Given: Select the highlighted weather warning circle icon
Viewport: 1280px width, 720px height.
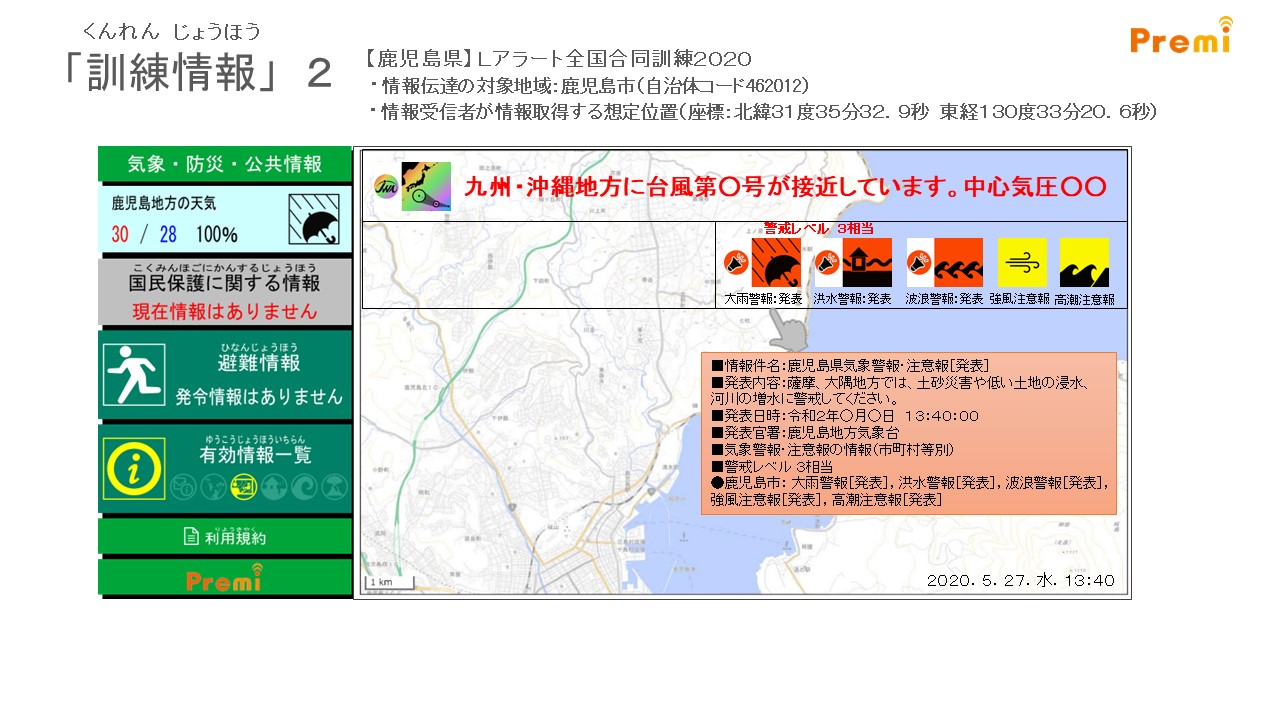Looking at the screenshot, I should point(242,487).
